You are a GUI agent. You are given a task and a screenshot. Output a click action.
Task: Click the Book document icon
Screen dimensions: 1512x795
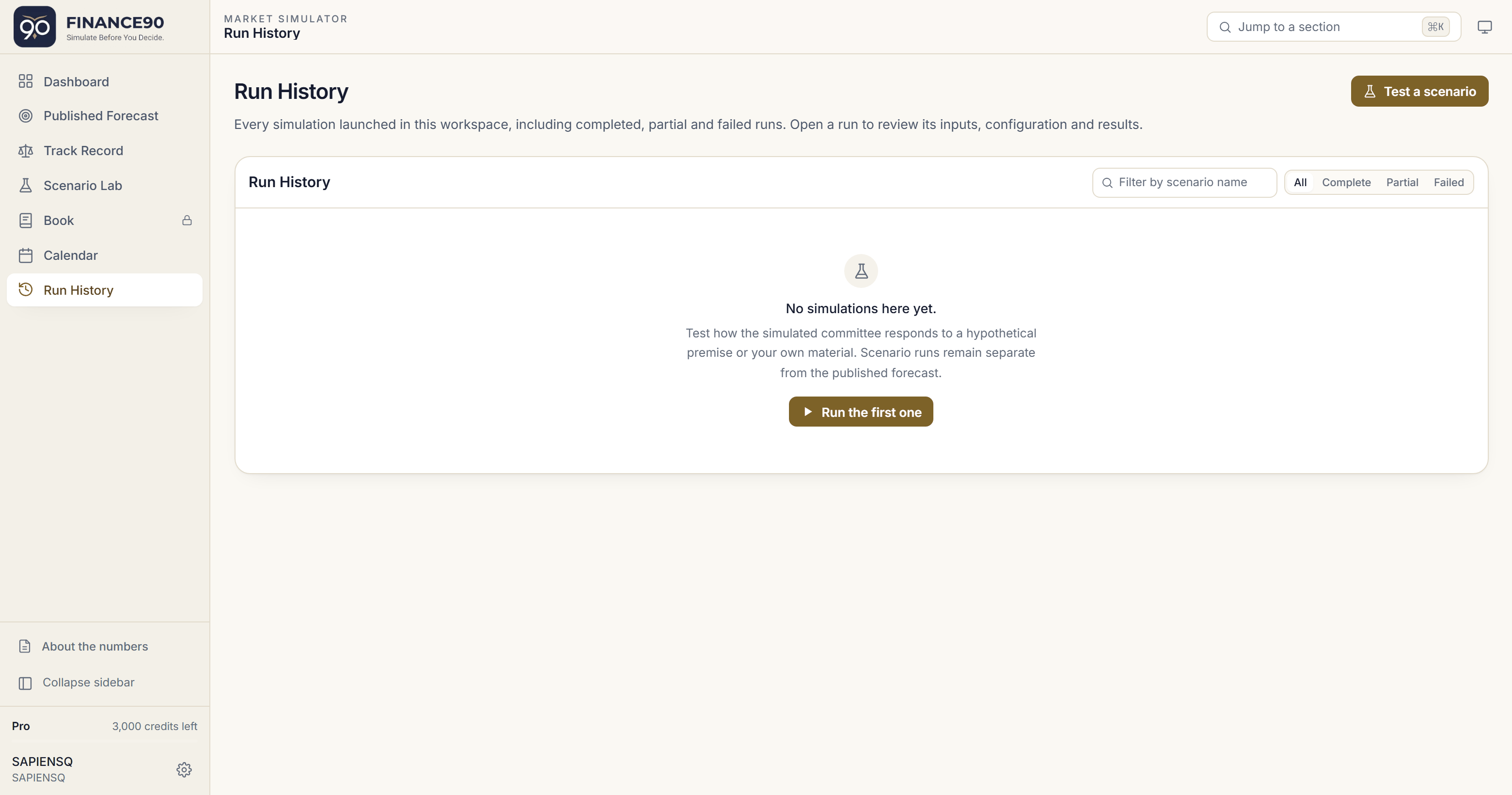pyautogui.click(x=25, y=220)
